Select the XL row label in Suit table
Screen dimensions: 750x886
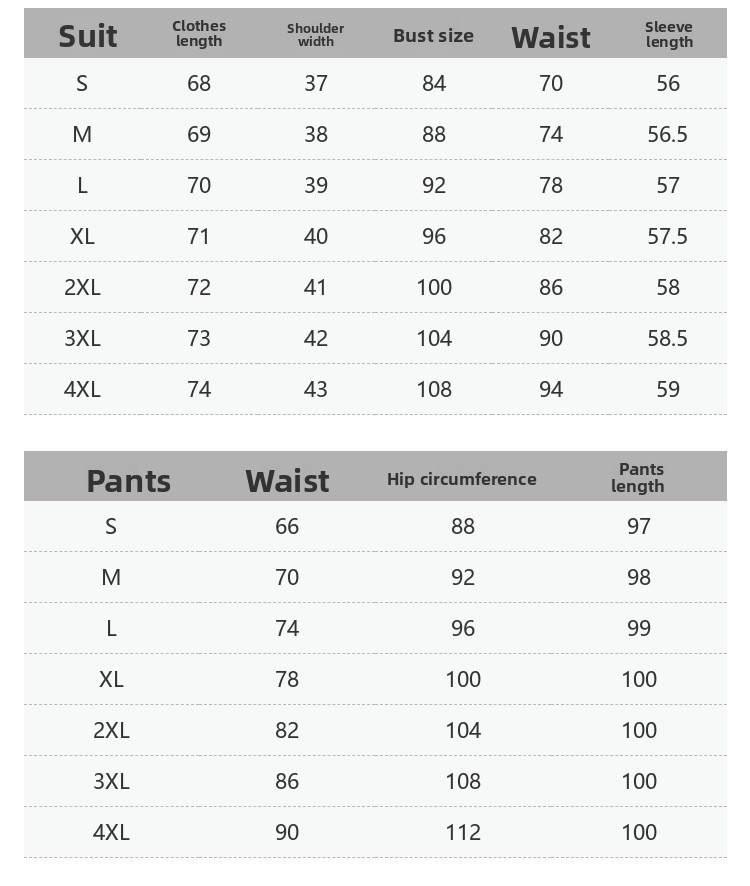pyautogui.click(x=82, y=236)
